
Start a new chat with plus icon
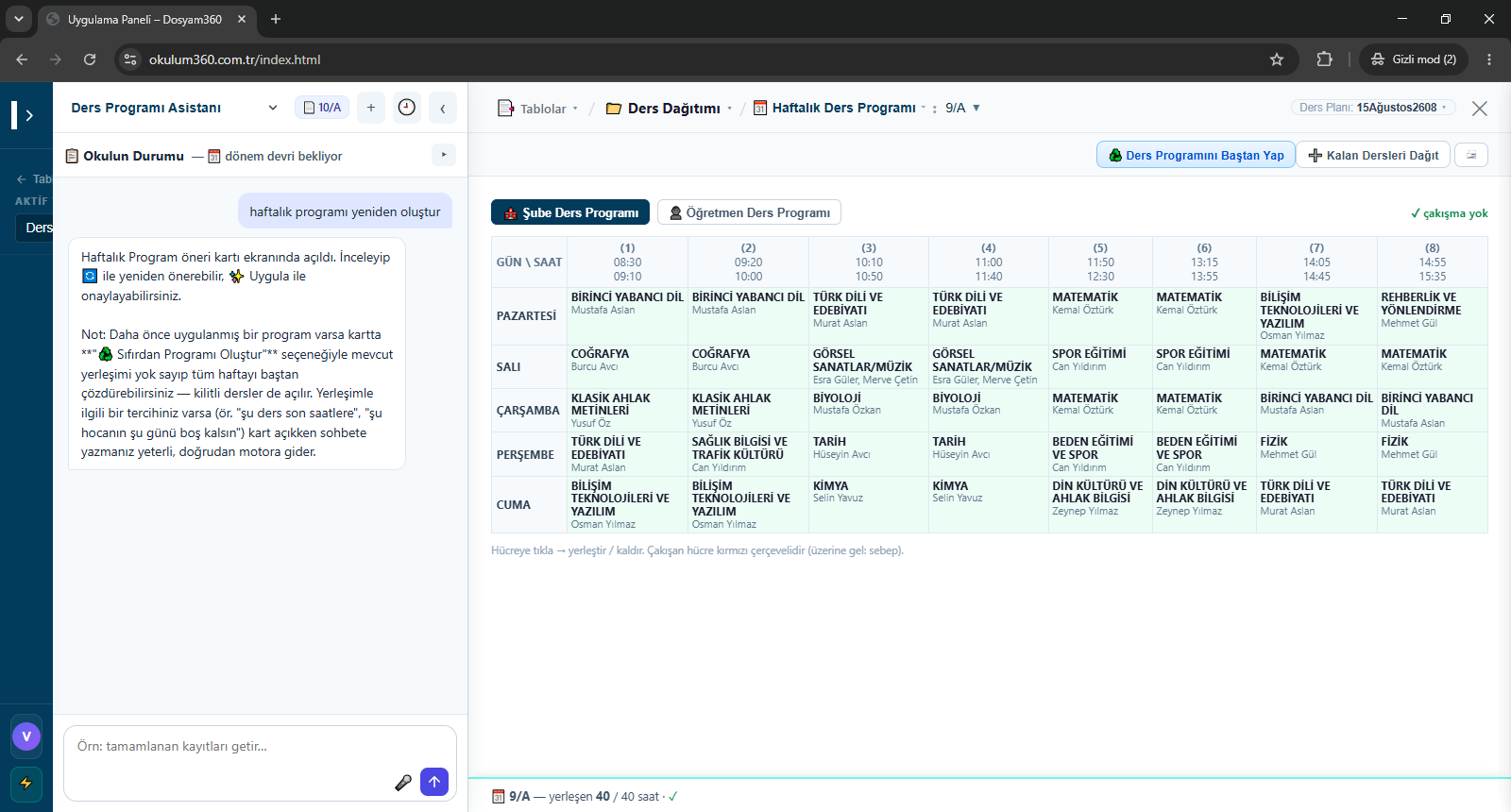[371, 108]
